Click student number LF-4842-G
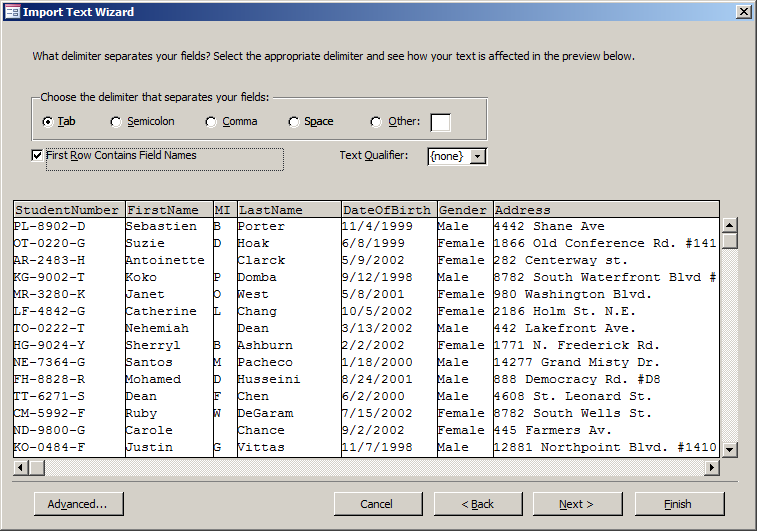The image size is (757, 531). coord(50,311)
